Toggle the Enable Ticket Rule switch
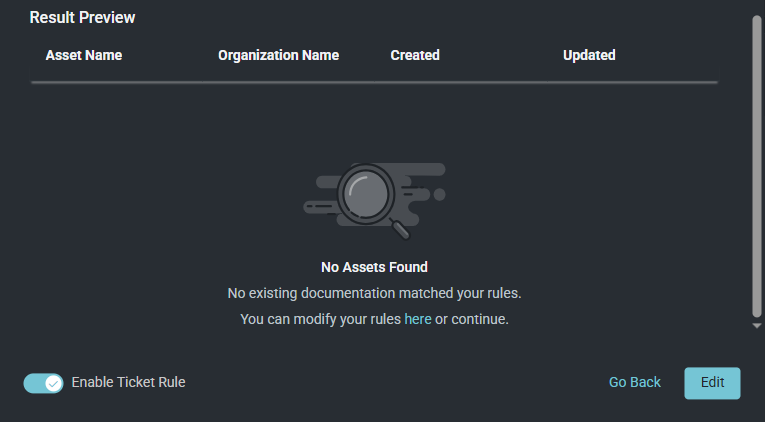 tap(43, 382)
